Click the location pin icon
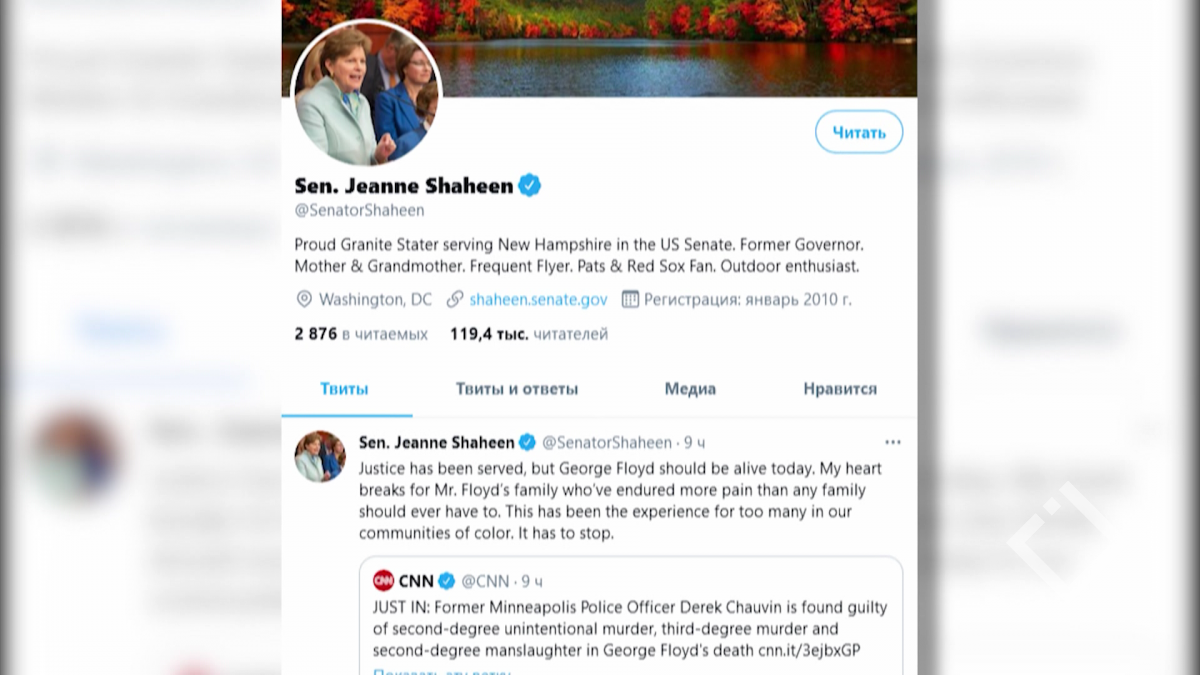 304,299
